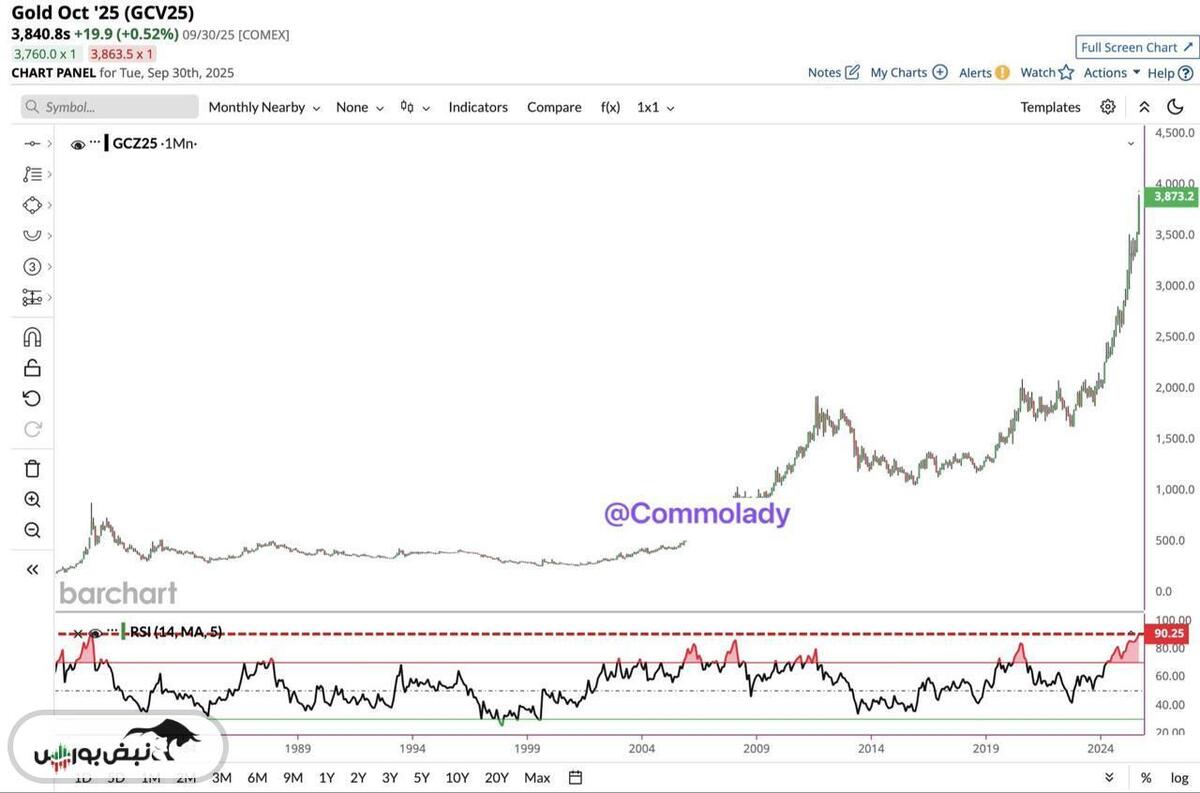Click the Full Screen Chart button

[1136, 47]
